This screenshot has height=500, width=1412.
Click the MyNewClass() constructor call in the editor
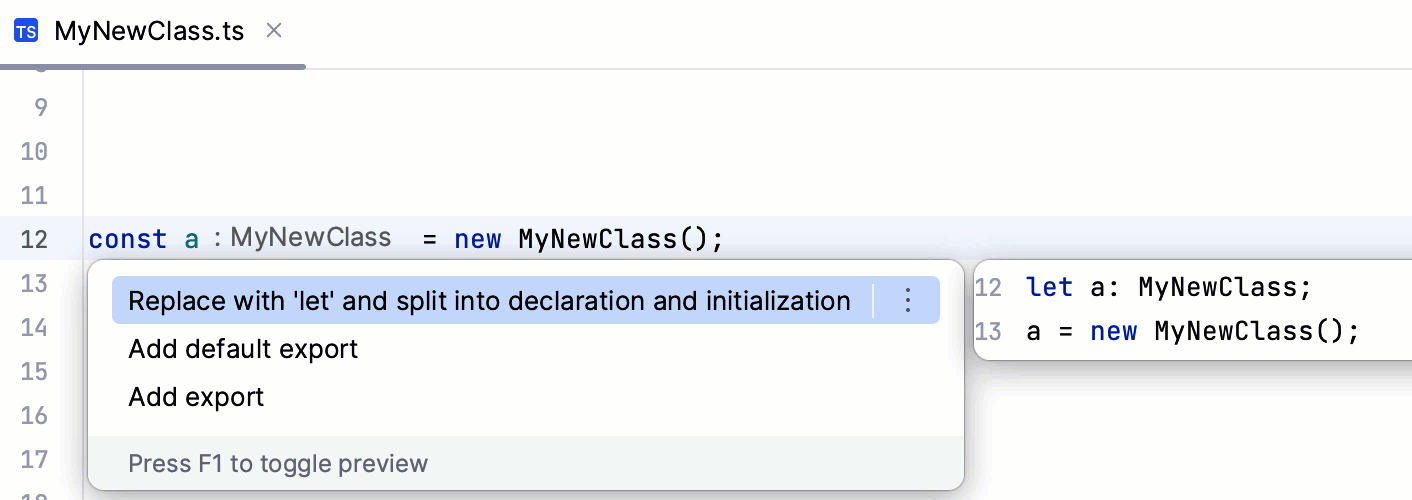click(x=619, y=240)
